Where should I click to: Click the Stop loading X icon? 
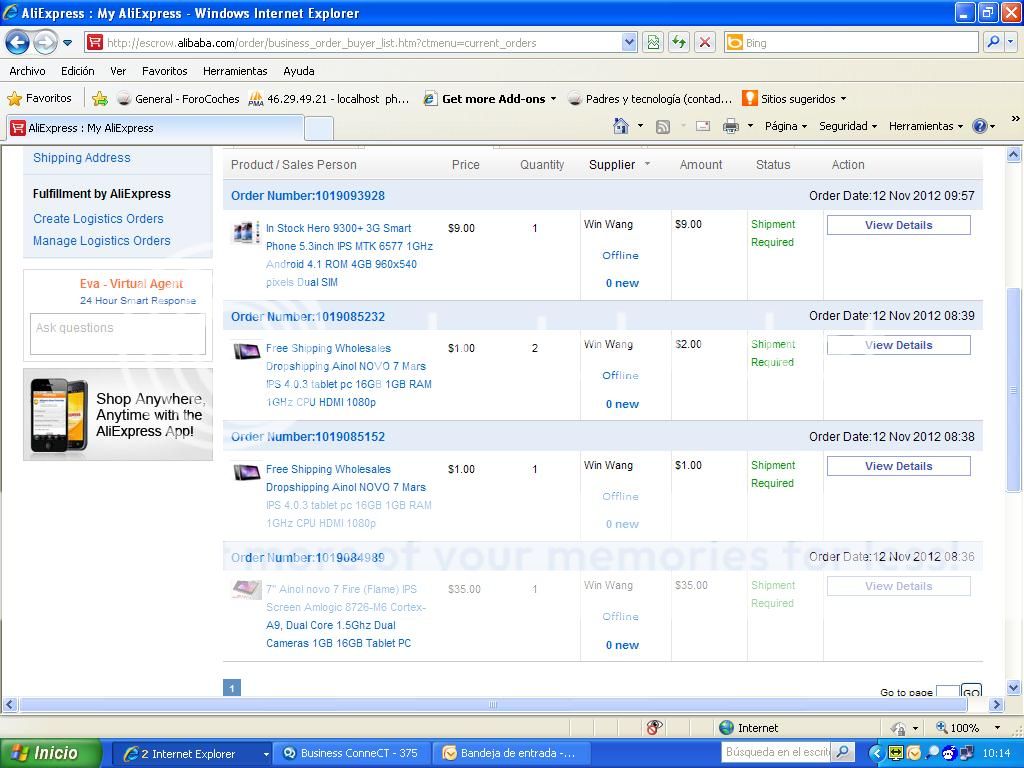click(x=705, y=42)
